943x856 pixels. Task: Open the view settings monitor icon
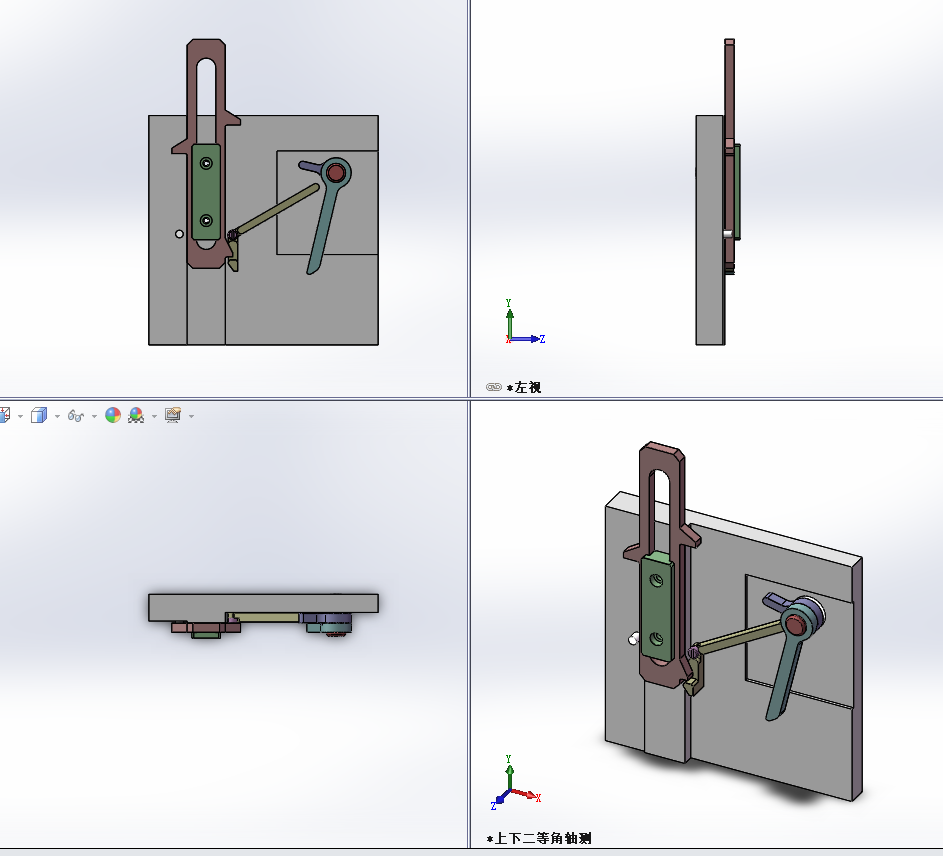coord(173,415)
